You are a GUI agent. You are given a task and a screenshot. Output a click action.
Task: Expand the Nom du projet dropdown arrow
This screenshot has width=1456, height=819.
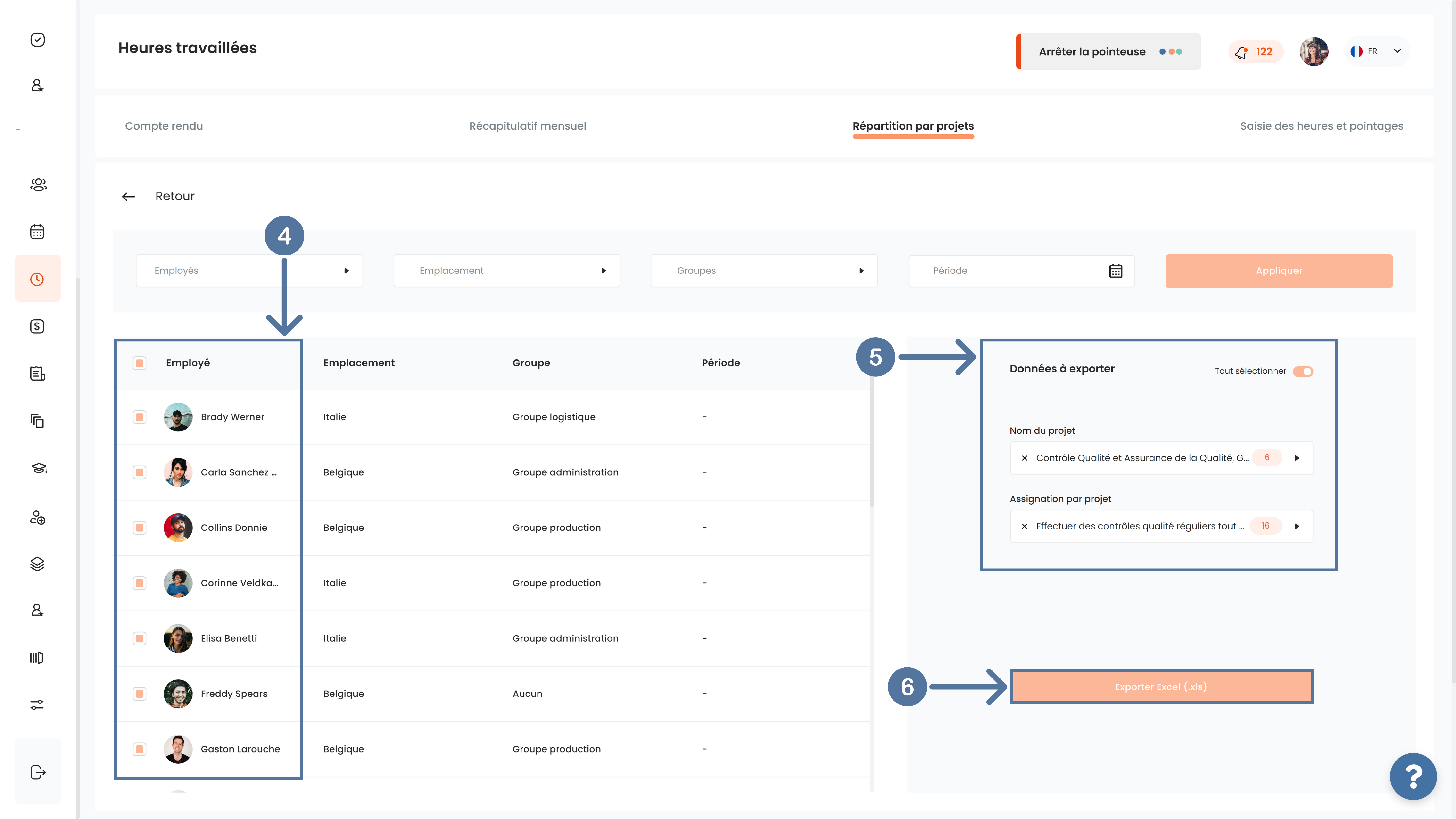click(1297, 458)
